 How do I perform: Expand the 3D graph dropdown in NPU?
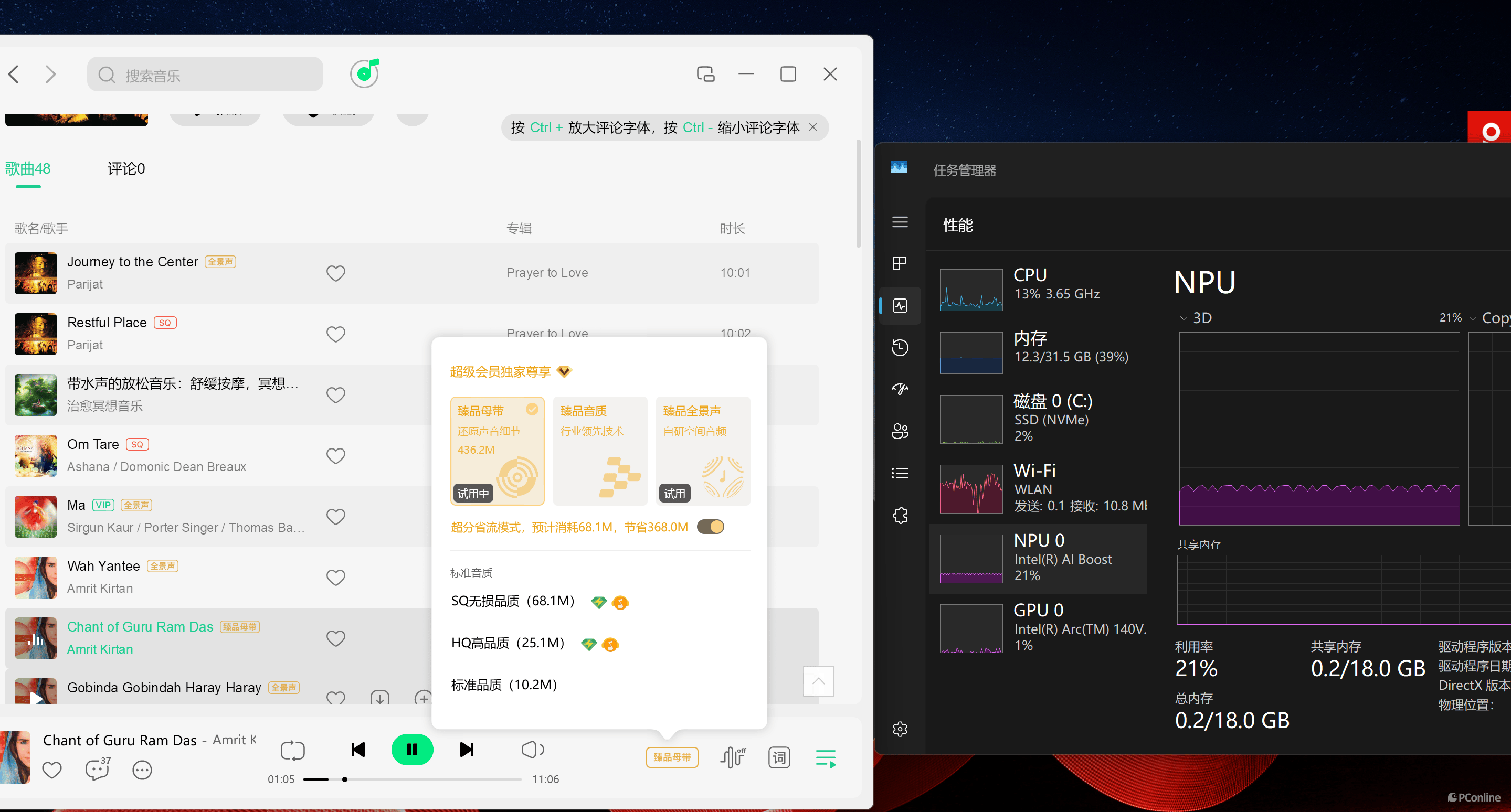click(1183, 318)
